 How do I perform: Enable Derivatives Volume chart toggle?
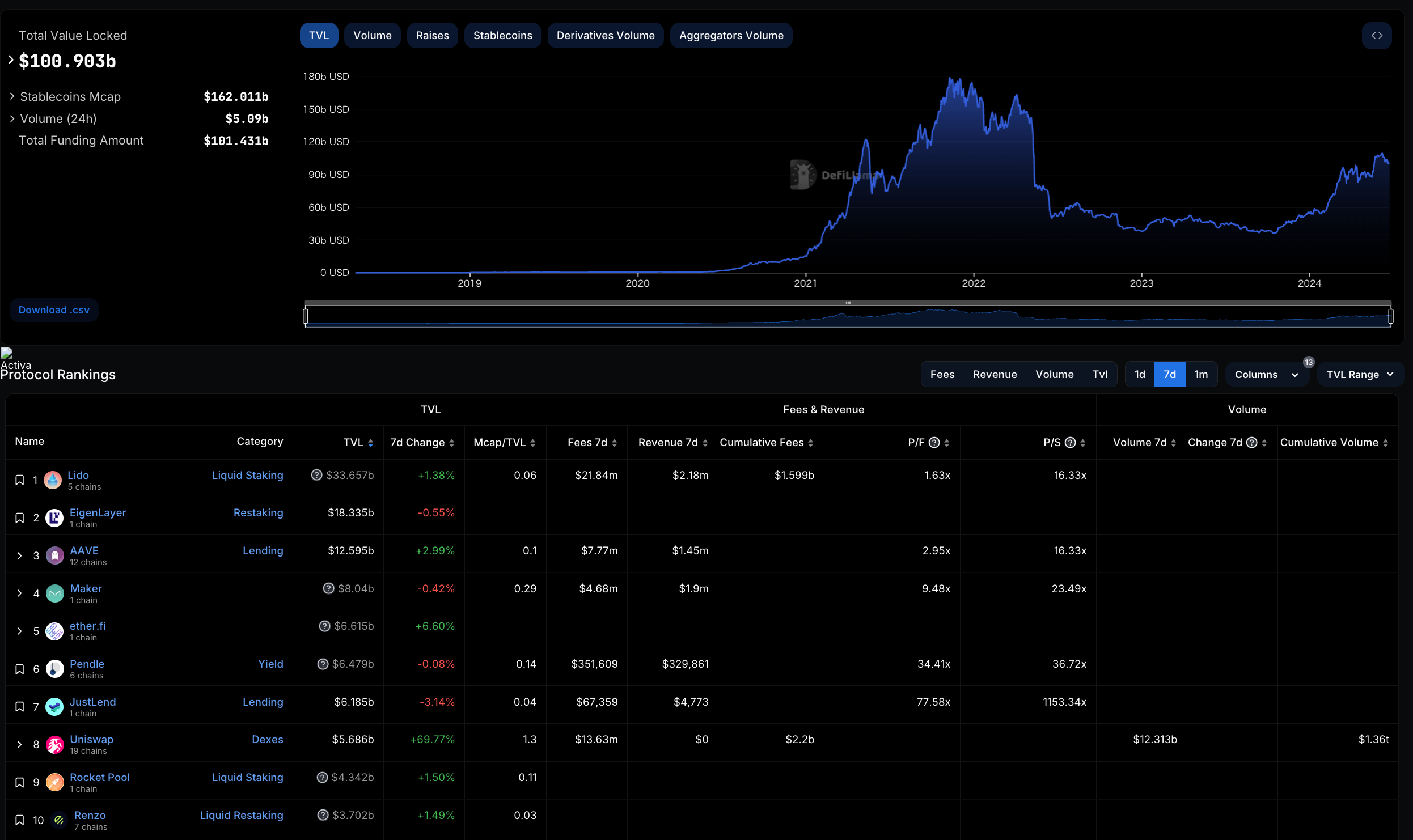(x=605, y=36)
